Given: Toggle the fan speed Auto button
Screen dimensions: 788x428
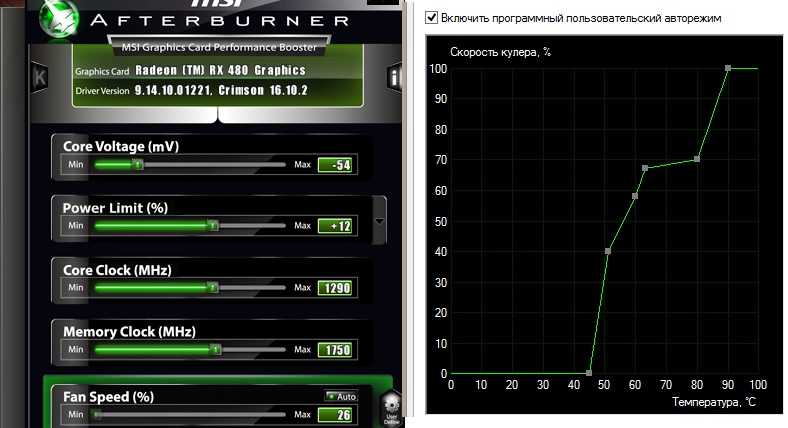Looking at the screenshot, I should pos(341,396).
